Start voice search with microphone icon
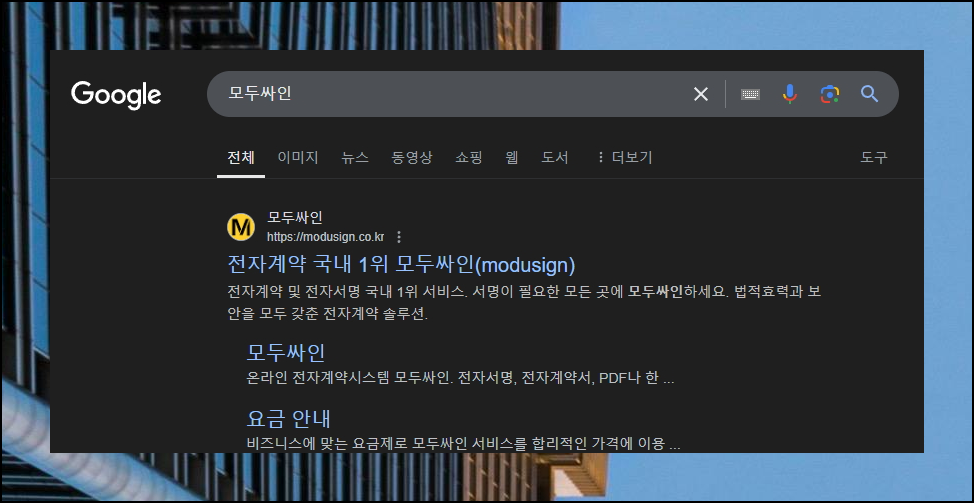The height and width of the screenshot is (503, 974). tap(790, 94)
